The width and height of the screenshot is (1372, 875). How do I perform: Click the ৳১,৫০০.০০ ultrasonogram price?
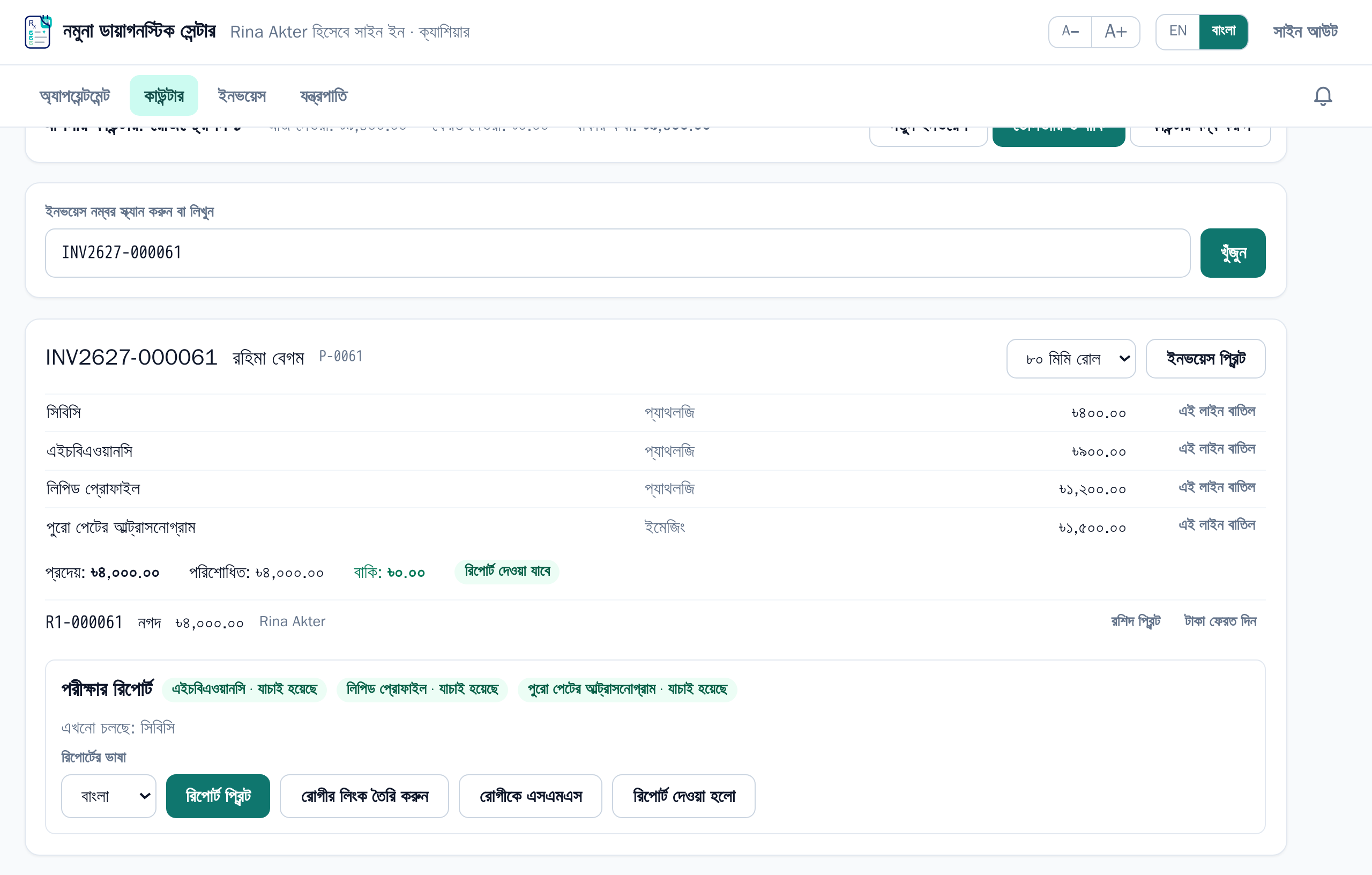pos(1092,528)
